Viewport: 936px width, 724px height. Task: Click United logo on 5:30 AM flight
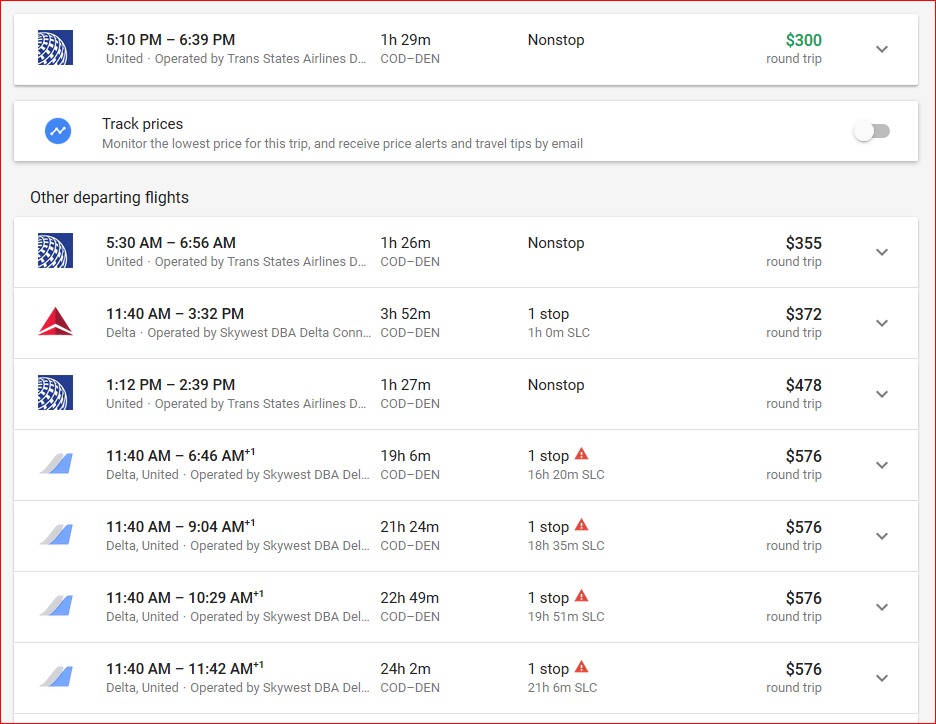point(56,252)
